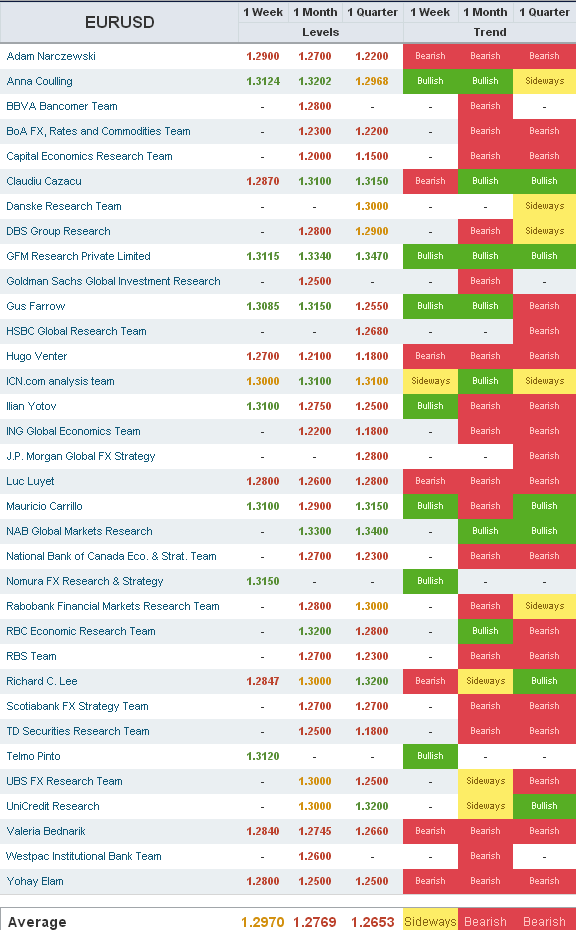Click Danske Research's quarter Sideways cell

545,206
